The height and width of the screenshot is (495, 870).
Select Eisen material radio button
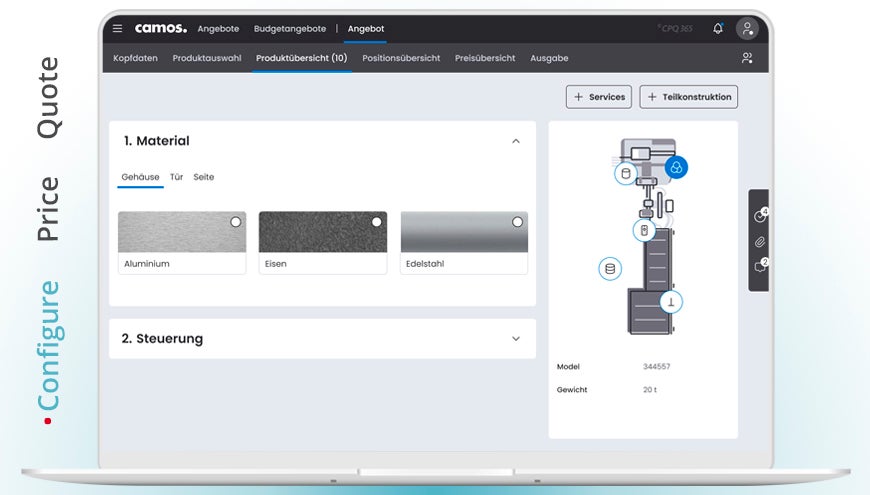coord(376,222)
